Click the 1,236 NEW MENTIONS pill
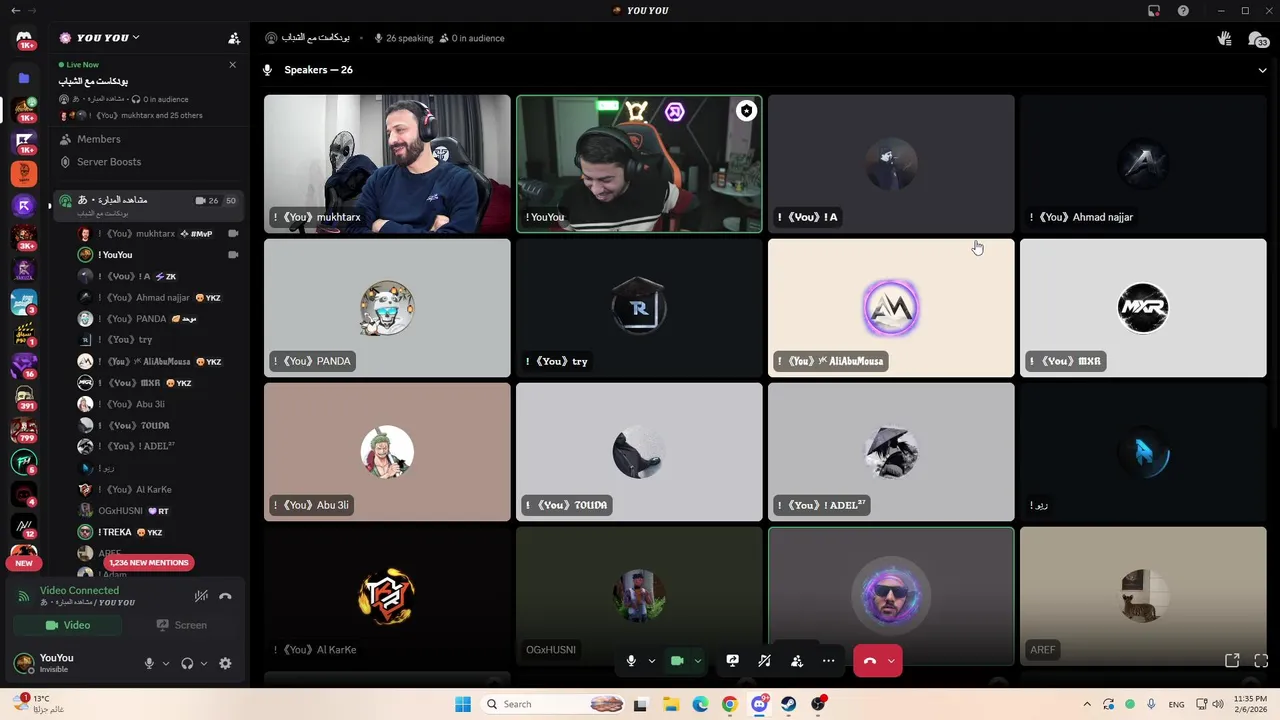Image resolution: width=1280 pixels, height=720 pixels. (x=148, y=563)
